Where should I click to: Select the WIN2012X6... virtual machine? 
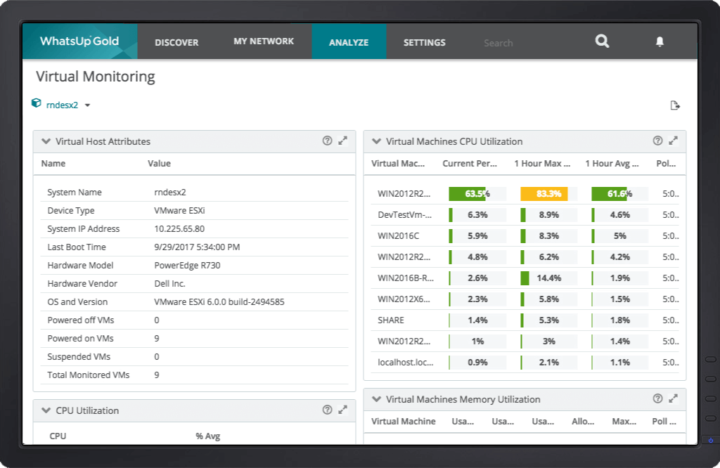(x=404, y=299)
